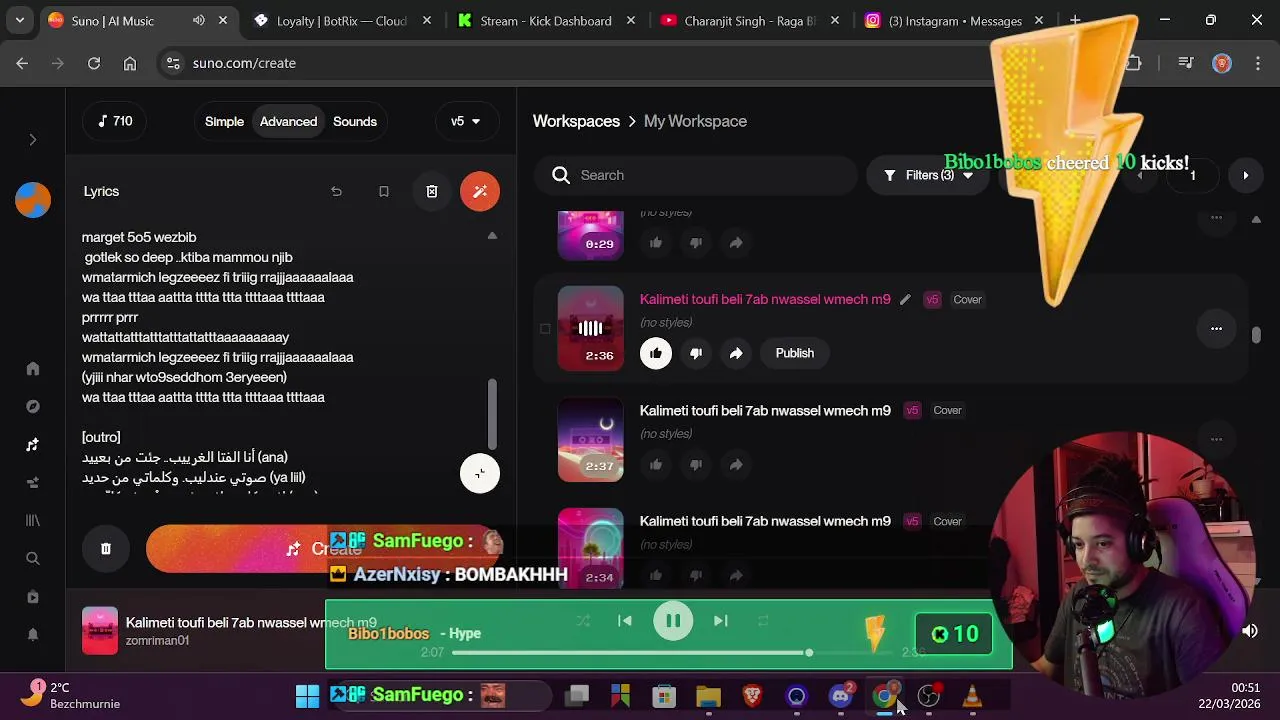Open the Library icon in sidebar

tap(33, 521)
